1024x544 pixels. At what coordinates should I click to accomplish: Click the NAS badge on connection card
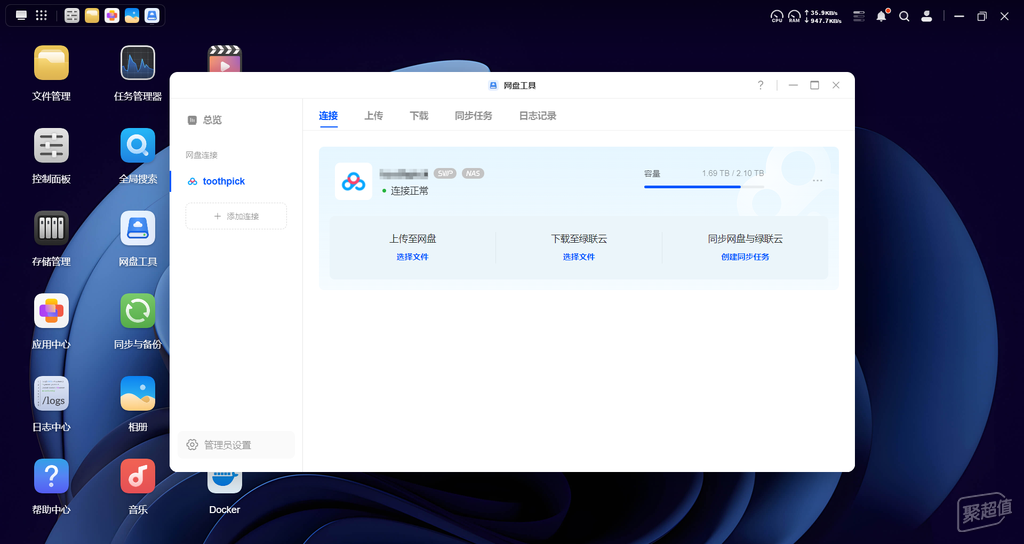[473, 173]
